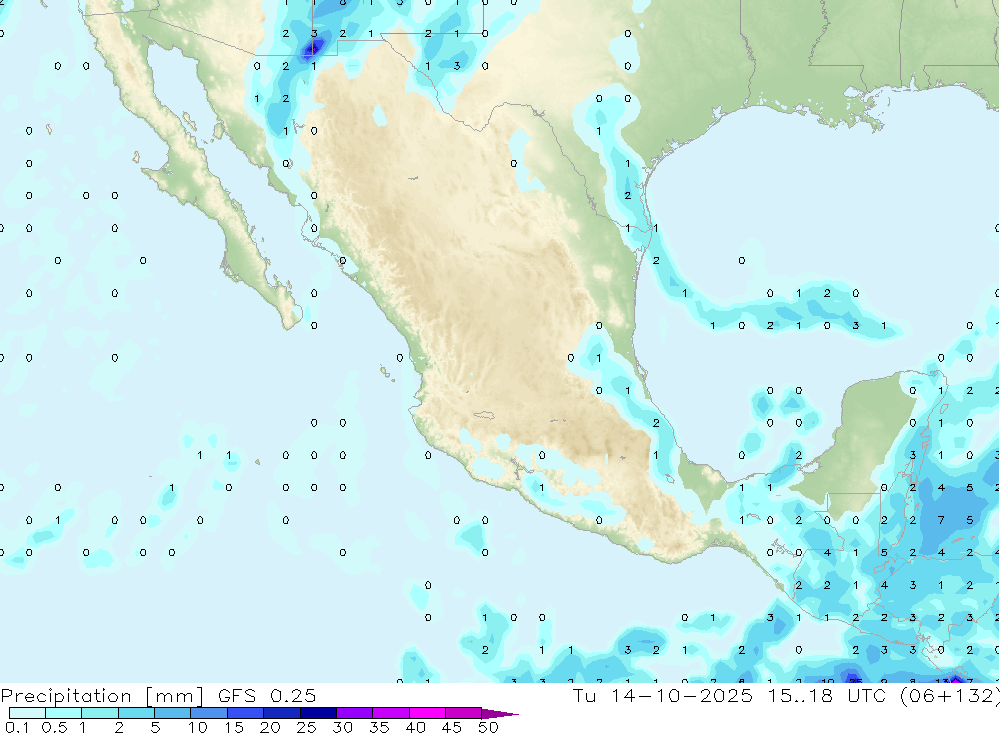This screenshot has width=1000, height=733.
Task: Click the 'Precipitation [mm]' title text
Action: point(102,696)
